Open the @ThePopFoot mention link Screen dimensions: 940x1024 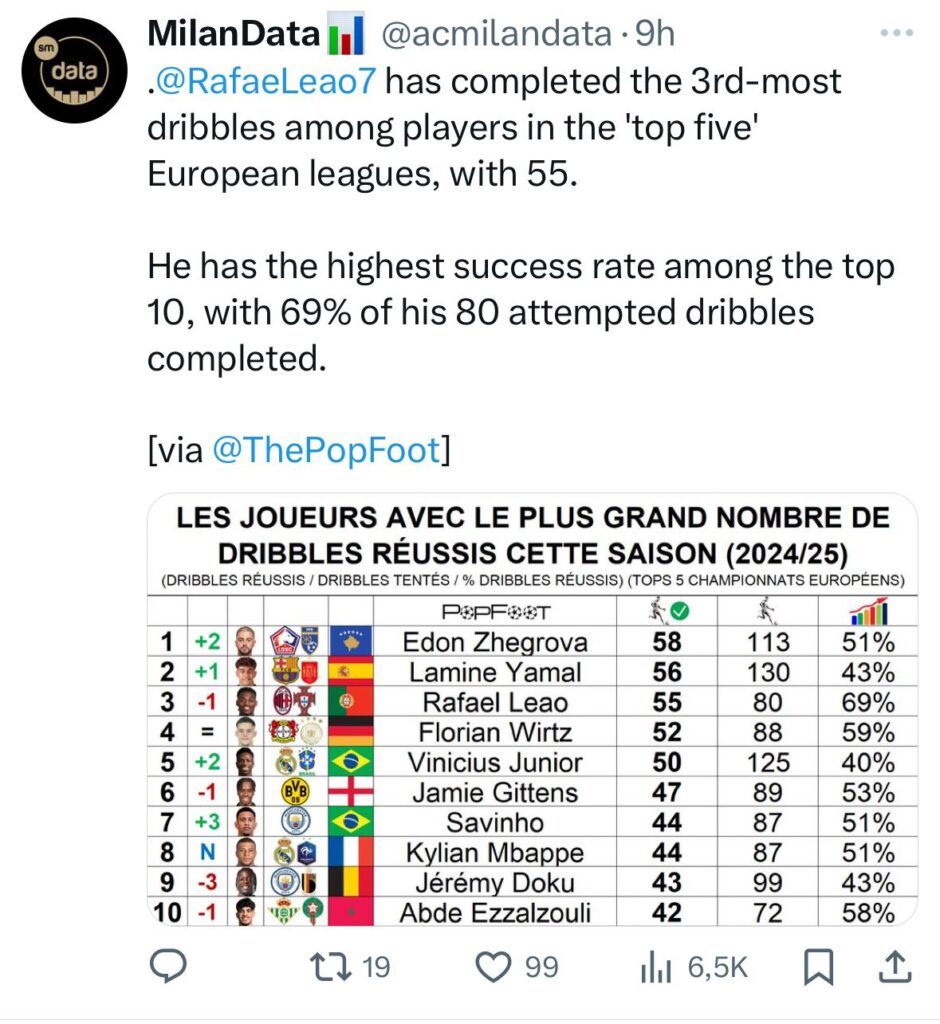pyautogui.click(x=326, y=450)
